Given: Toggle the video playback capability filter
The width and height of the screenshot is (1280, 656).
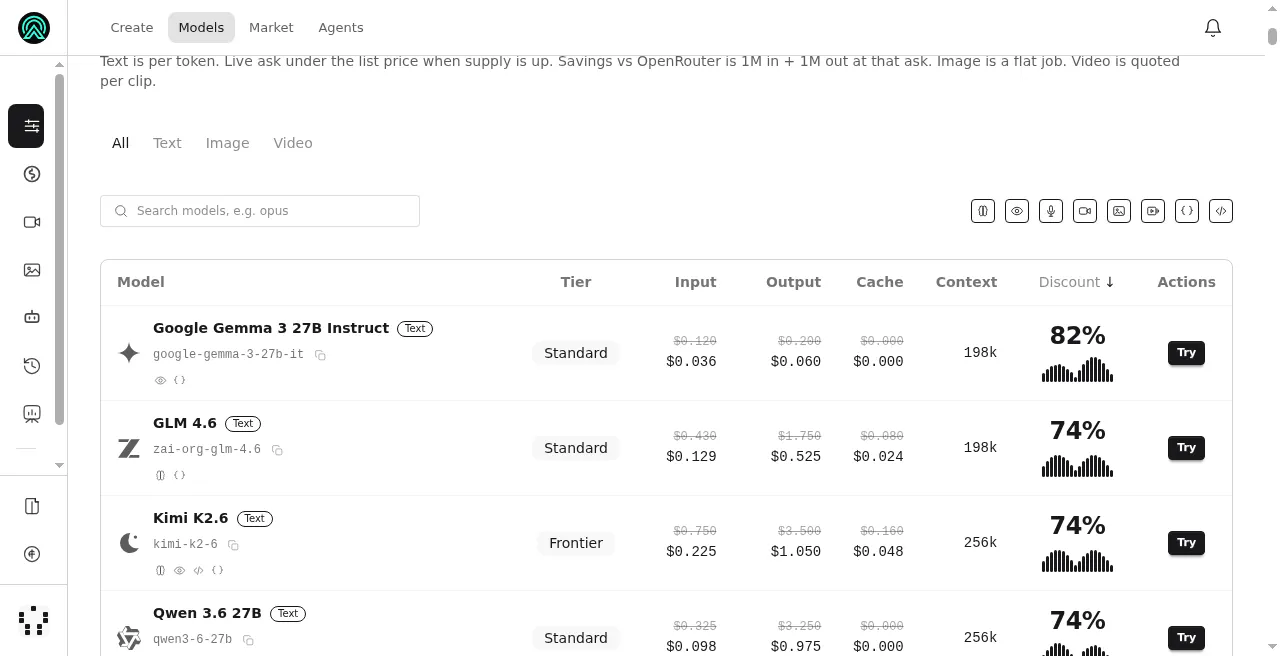Looking at the screenshot, I should point(1153,211).
